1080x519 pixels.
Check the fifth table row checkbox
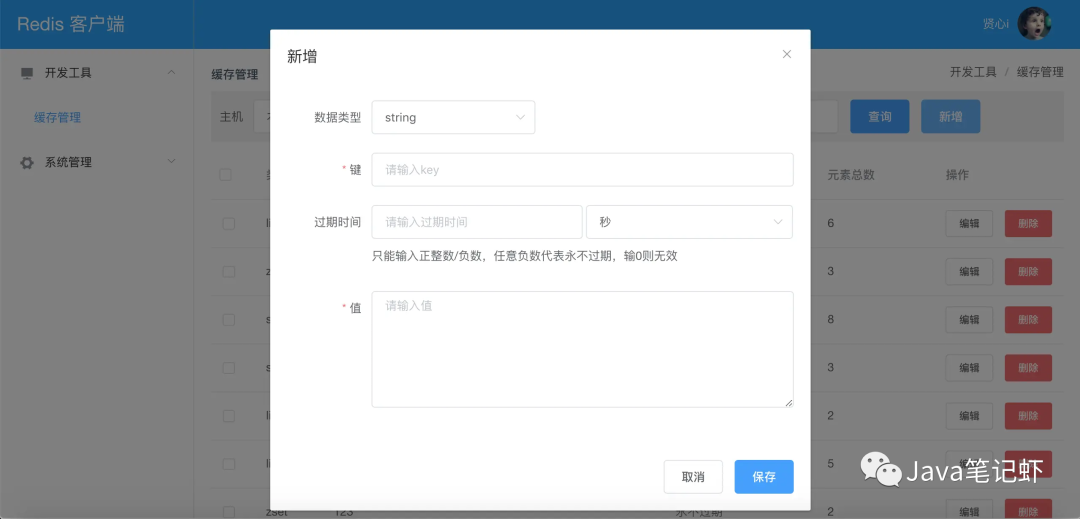(229, 416)
